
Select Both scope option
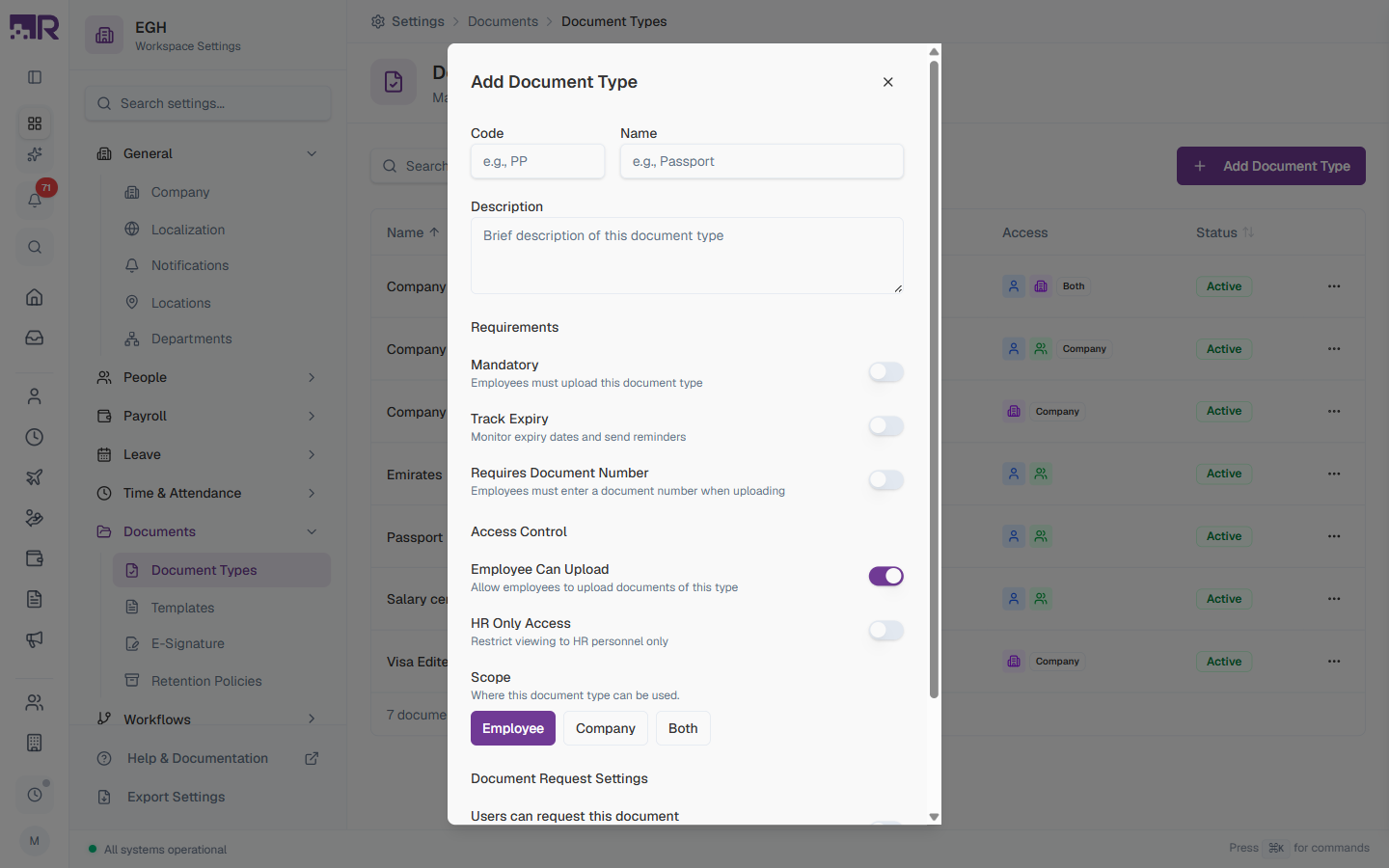[683, 728]
